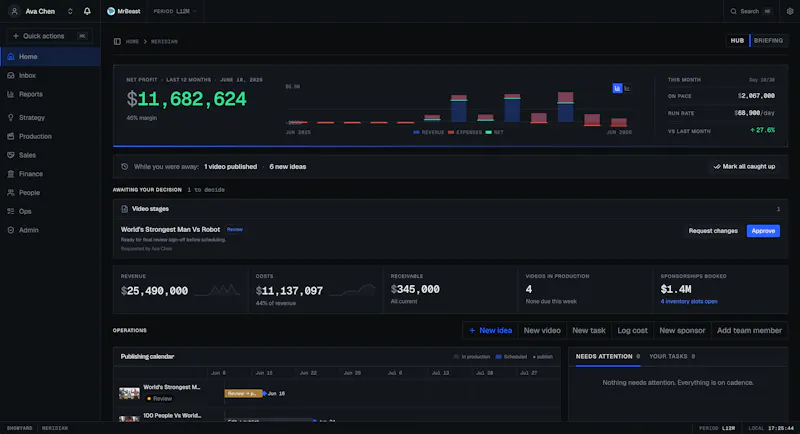Click the net profit figure $11,682,624
The width and height of the screenshot is (800, 434).
tap(187, 99)
